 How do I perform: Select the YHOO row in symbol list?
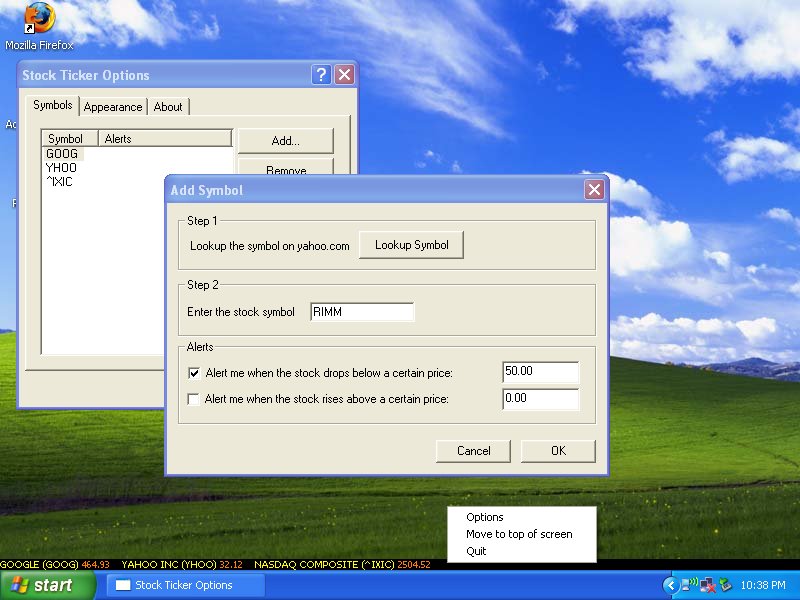[61, 168]
